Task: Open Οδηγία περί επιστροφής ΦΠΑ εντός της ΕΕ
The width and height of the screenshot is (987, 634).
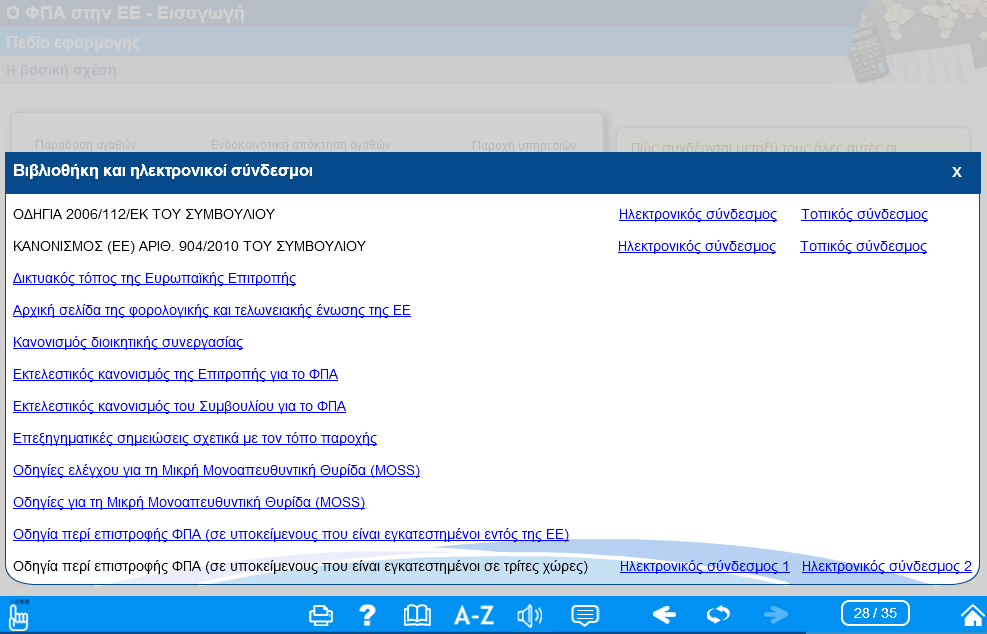Action: tap(291, 535)
